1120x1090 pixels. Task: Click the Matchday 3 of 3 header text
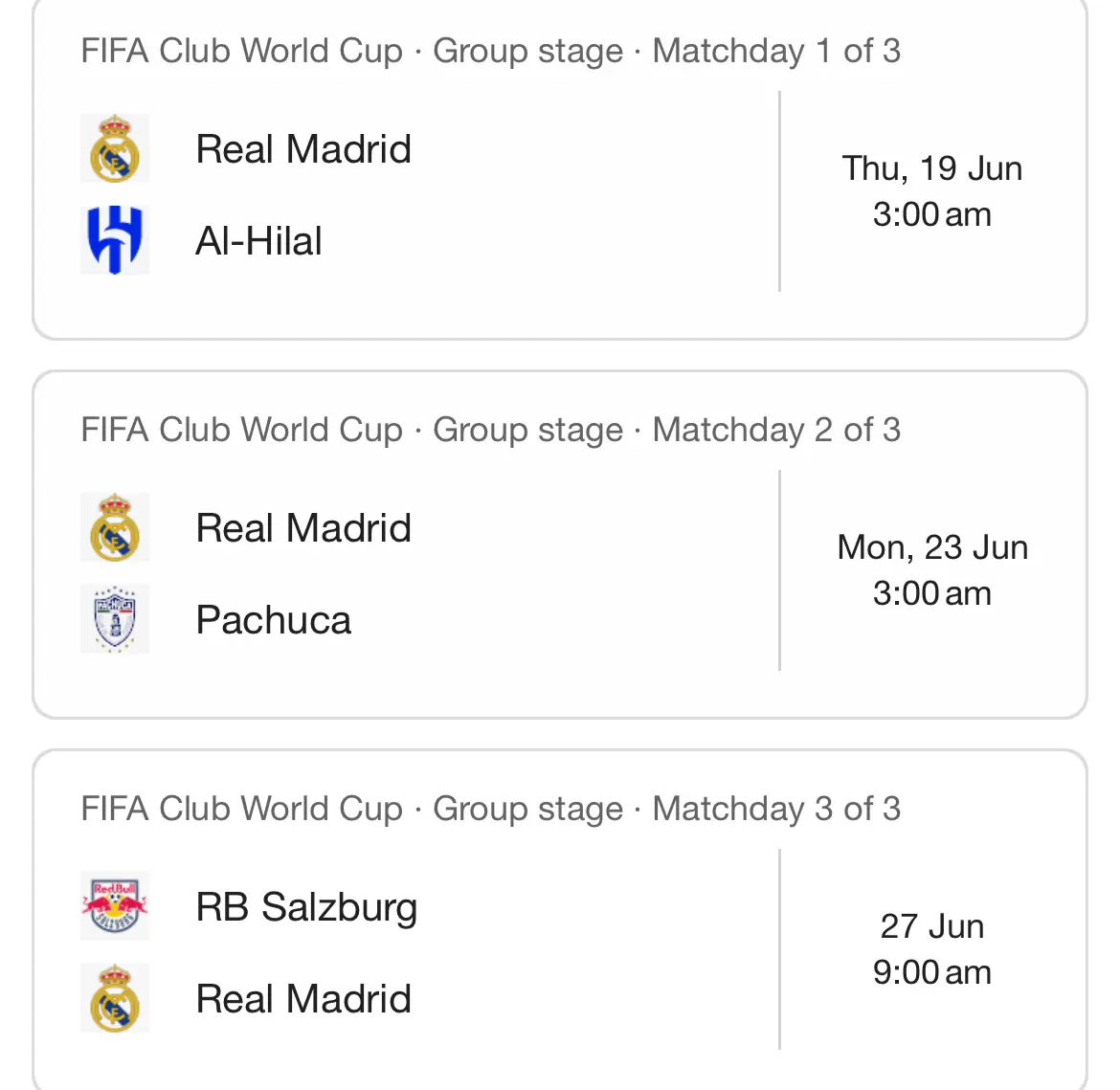click(x=776, y=809)
